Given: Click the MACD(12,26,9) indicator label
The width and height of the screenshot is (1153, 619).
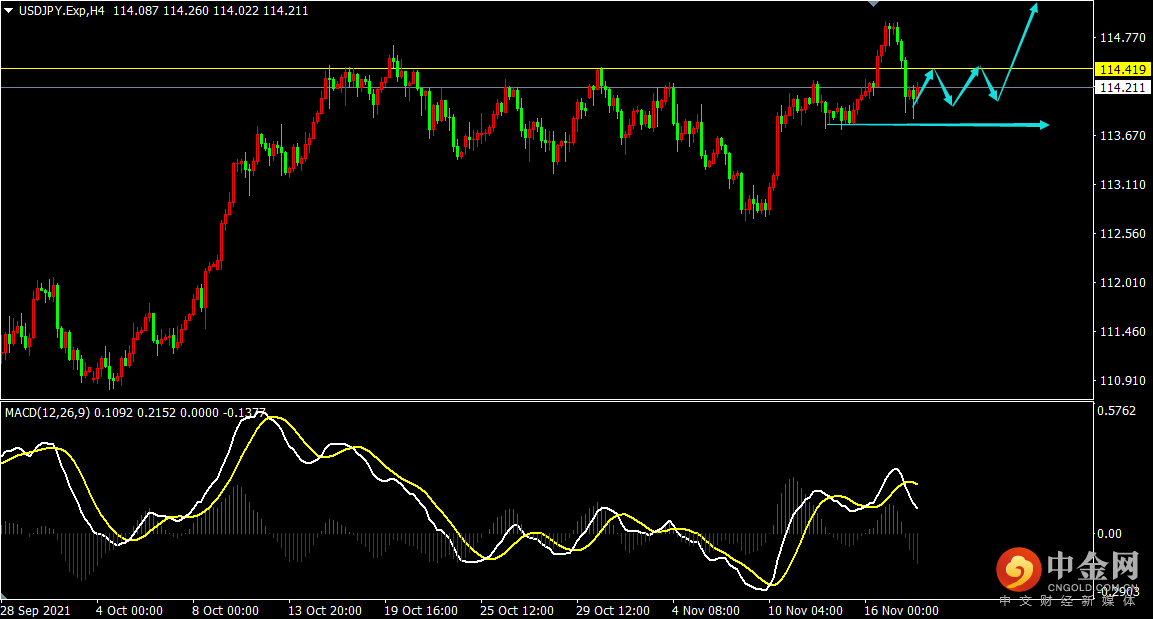Looking at the screenshot, I should pos(47,413).
